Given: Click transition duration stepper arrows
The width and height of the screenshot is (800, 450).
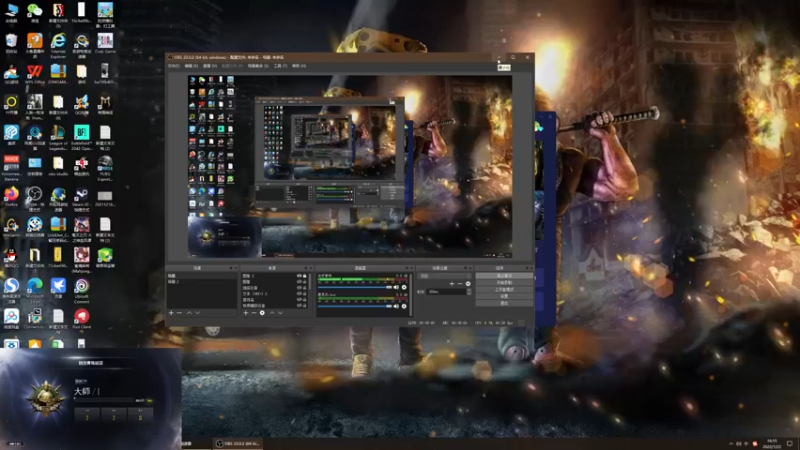Looking at the screenshot, I should pos(469,292).
